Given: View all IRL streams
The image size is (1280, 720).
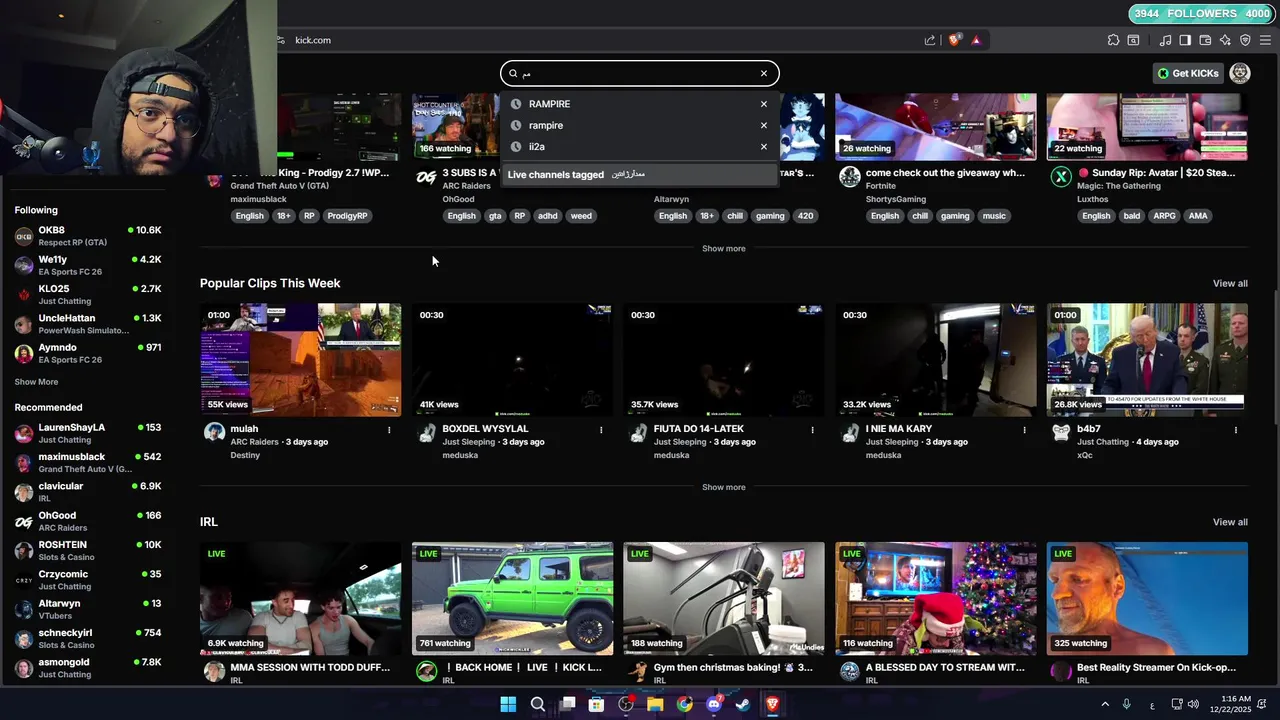Looking at the screenshot, I should tap(1230, 522).
